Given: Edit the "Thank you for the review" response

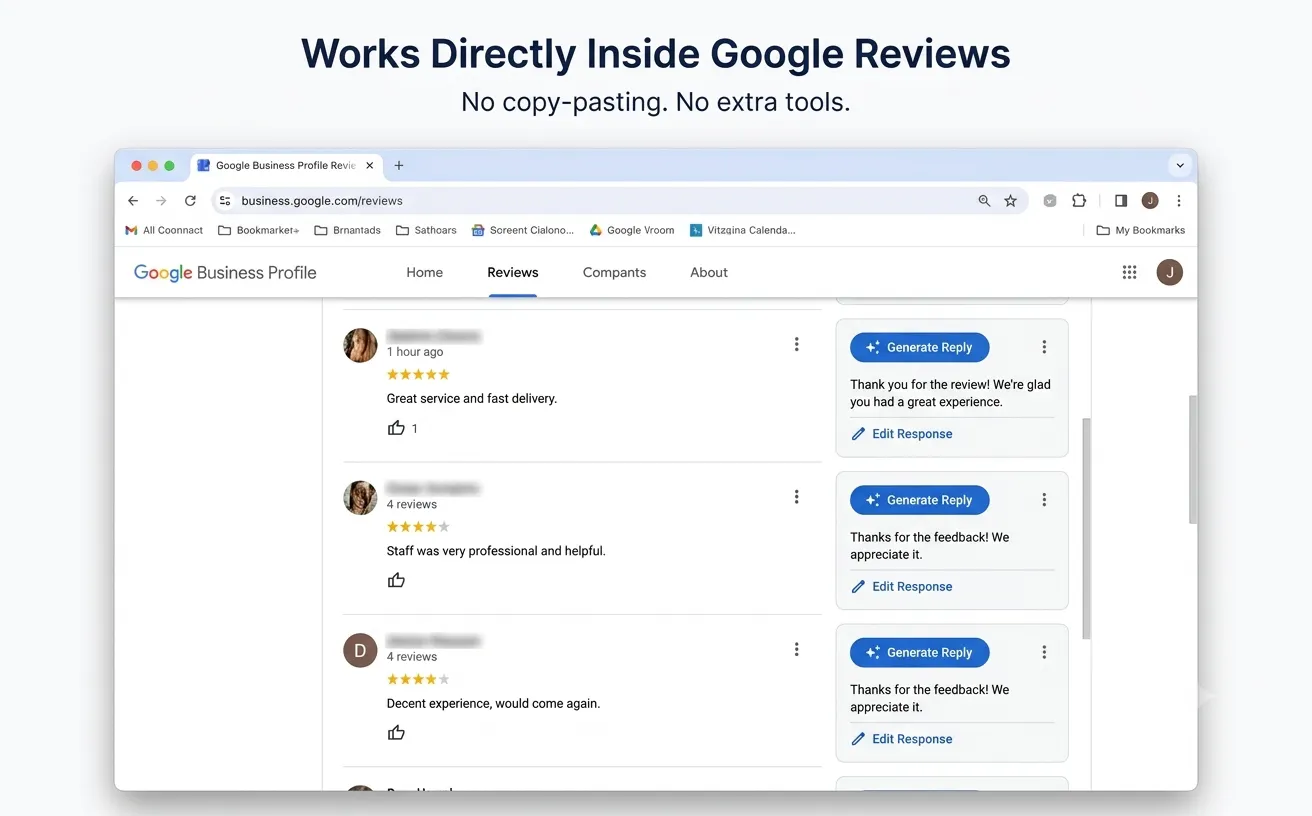Looking at the screenshot, I should tap(902, 434).
